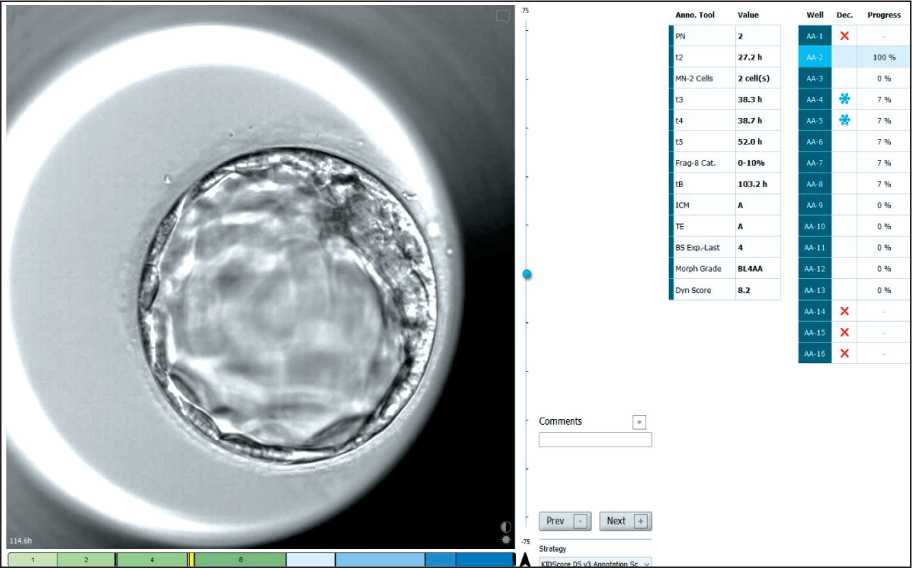Click the icon in the image's top-right corner
The width and height of the screenshot is (912, 569).
tap(503, 16)
